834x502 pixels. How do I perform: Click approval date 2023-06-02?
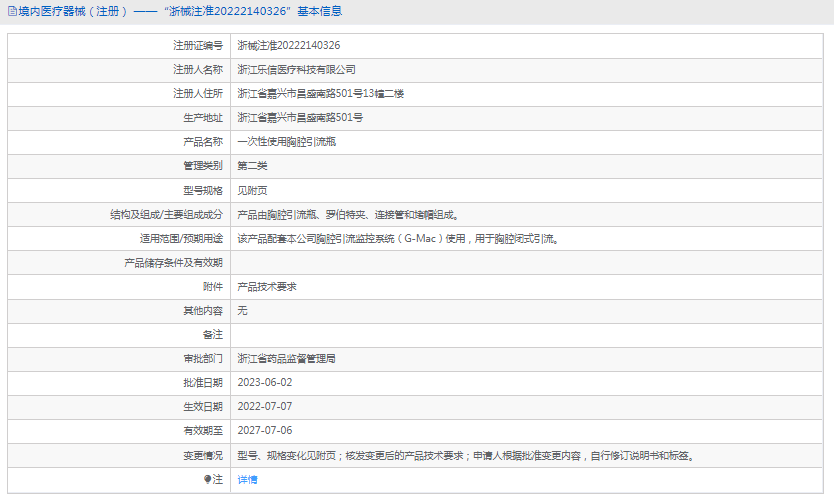[265, 383]
